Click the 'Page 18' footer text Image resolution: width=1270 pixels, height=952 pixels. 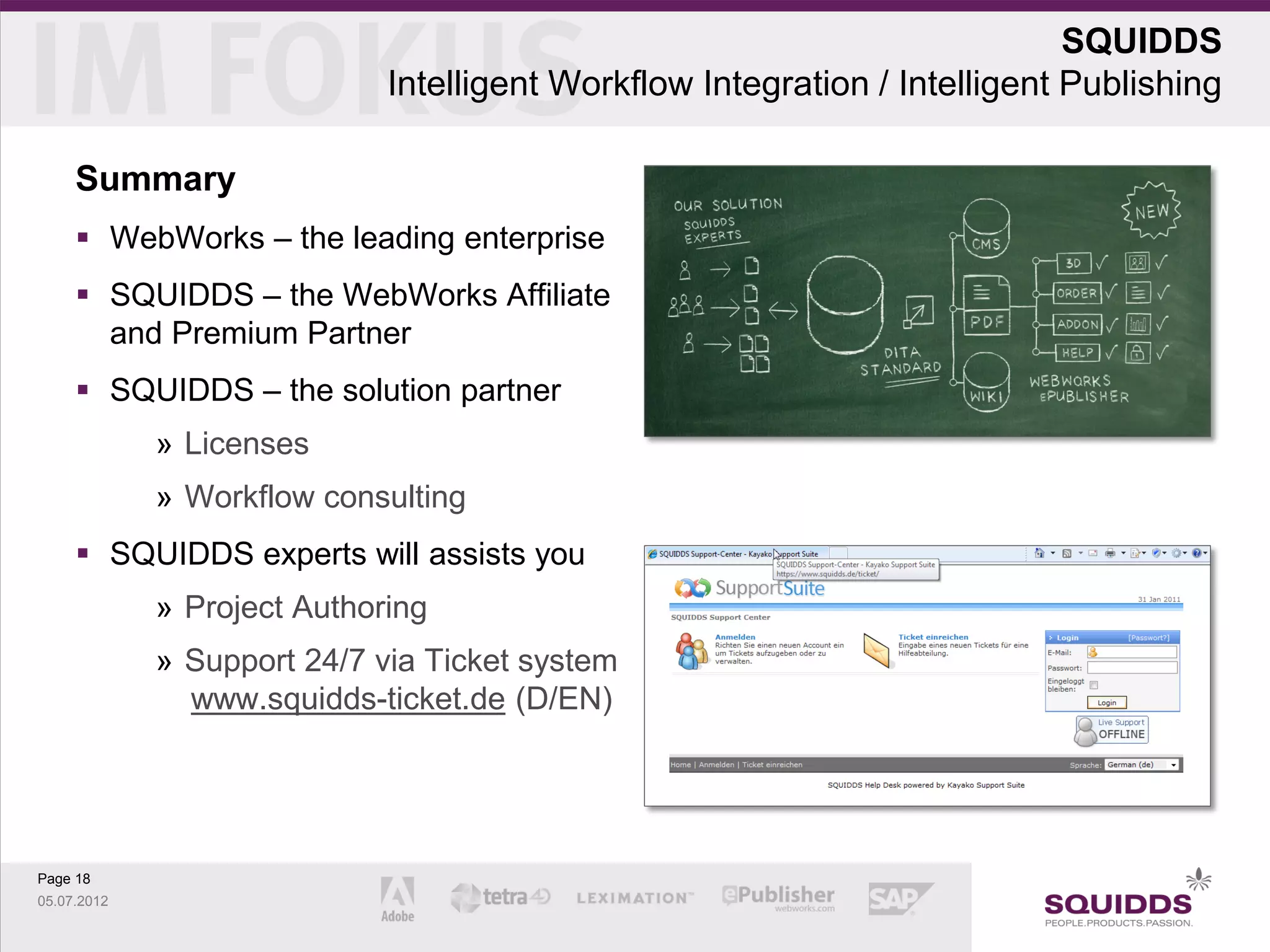64,879
